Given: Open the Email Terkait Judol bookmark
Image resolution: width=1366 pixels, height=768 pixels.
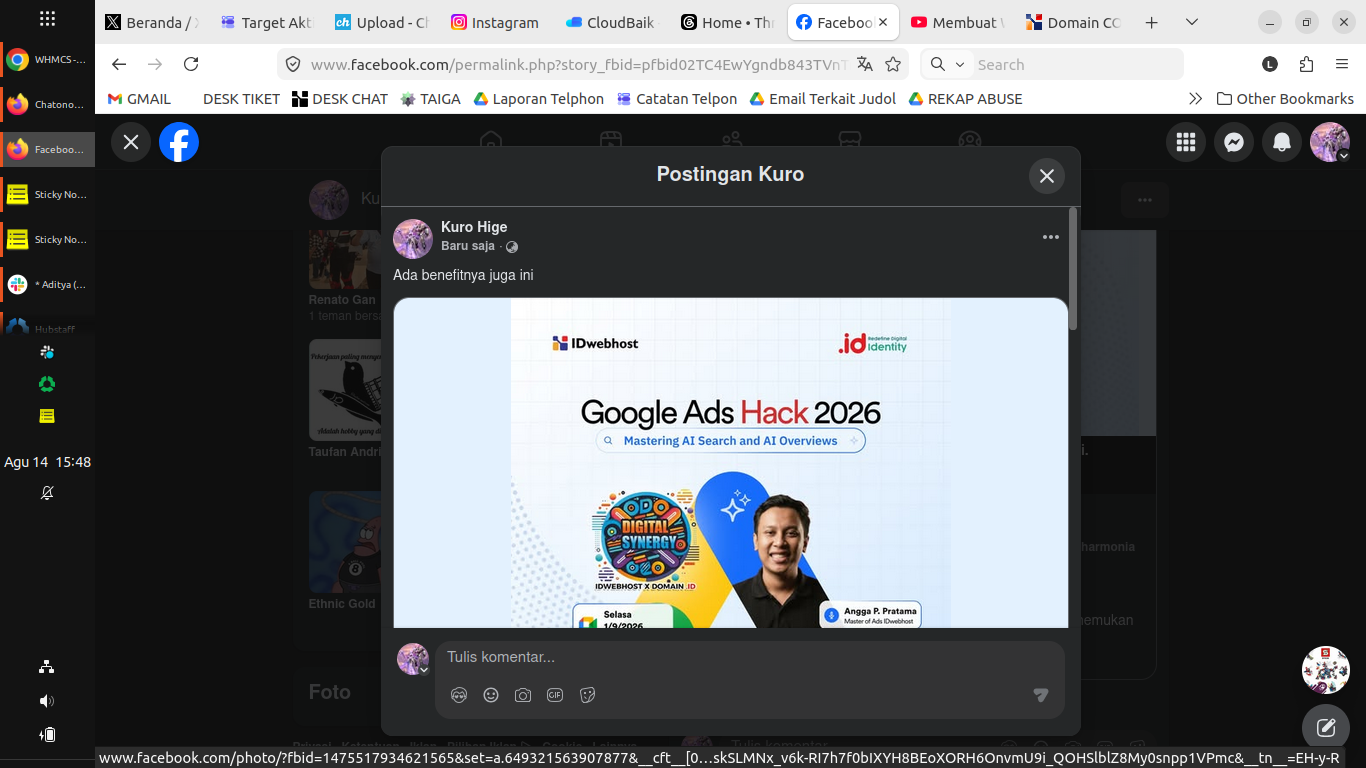Looking at the screenshot, I should (822, 99).
